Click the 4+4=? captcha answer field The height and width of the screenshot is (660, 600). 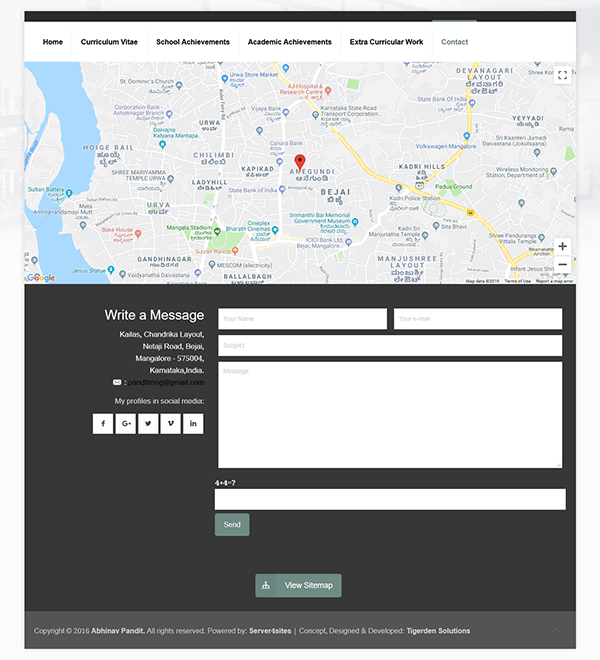390,499
